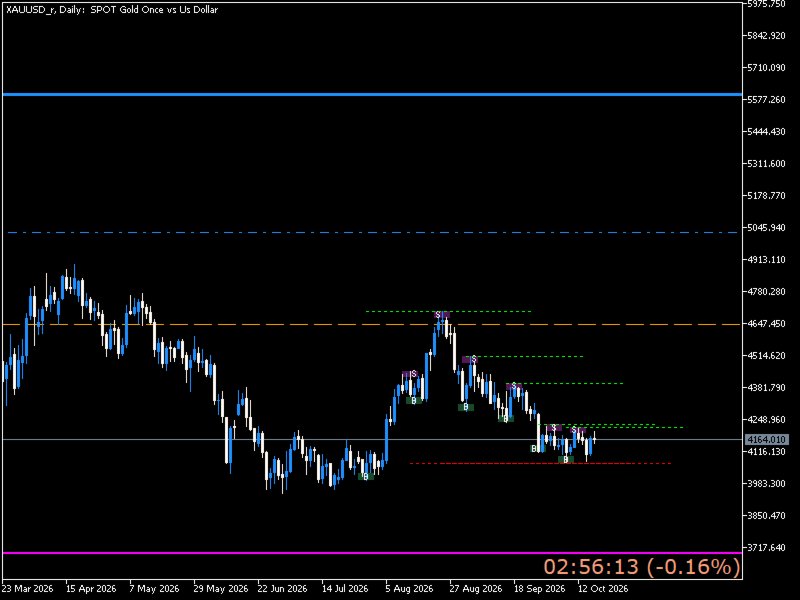
Task: Click the 4647.450 price axis label
Action: pos(766,323)
